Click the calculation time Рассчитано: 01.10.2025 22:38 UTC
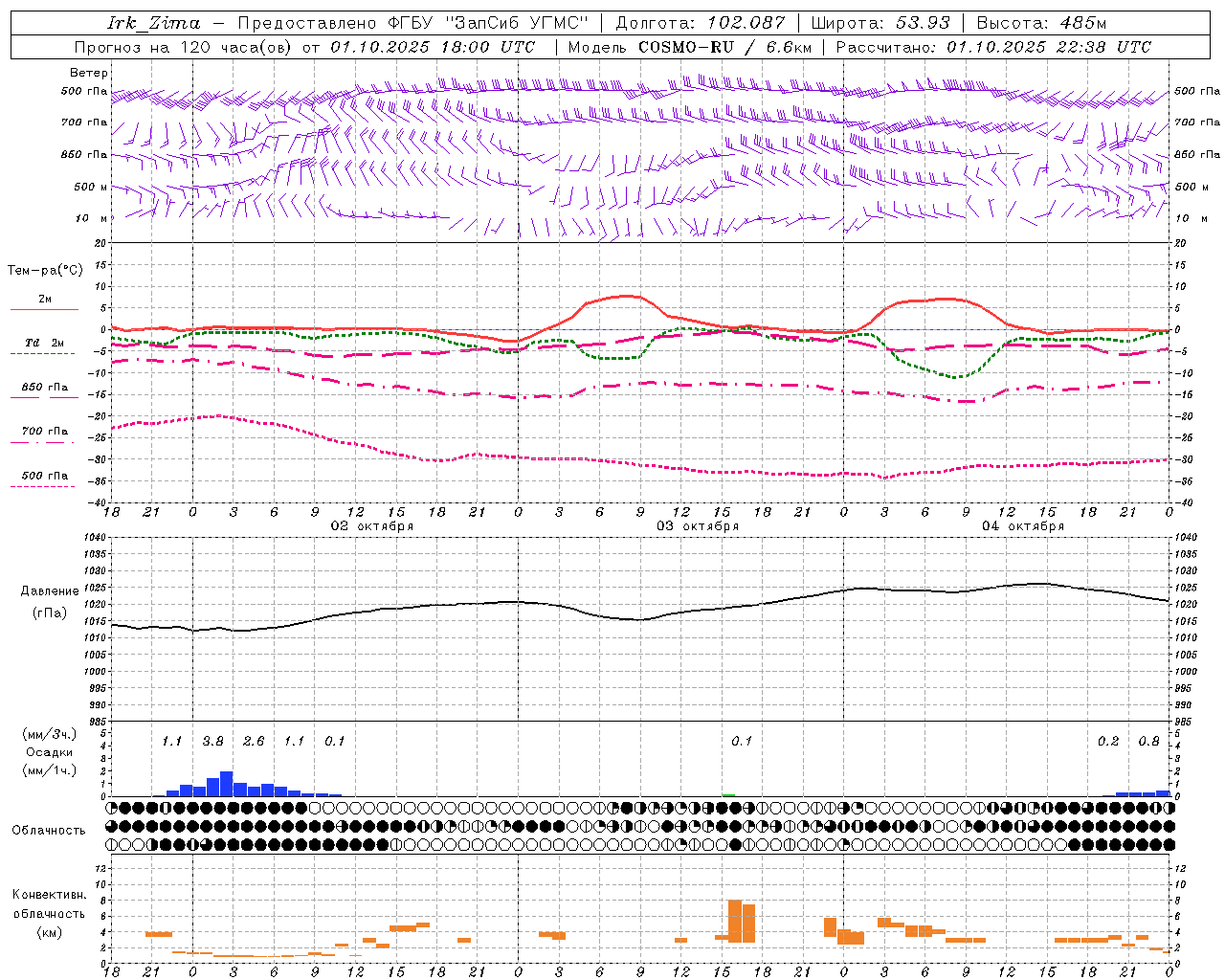 point(993,47)
